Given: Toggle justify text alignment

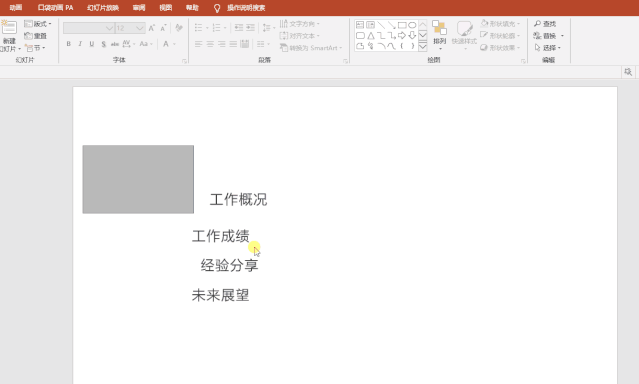Looking at the screenshot, I should 233,44.
